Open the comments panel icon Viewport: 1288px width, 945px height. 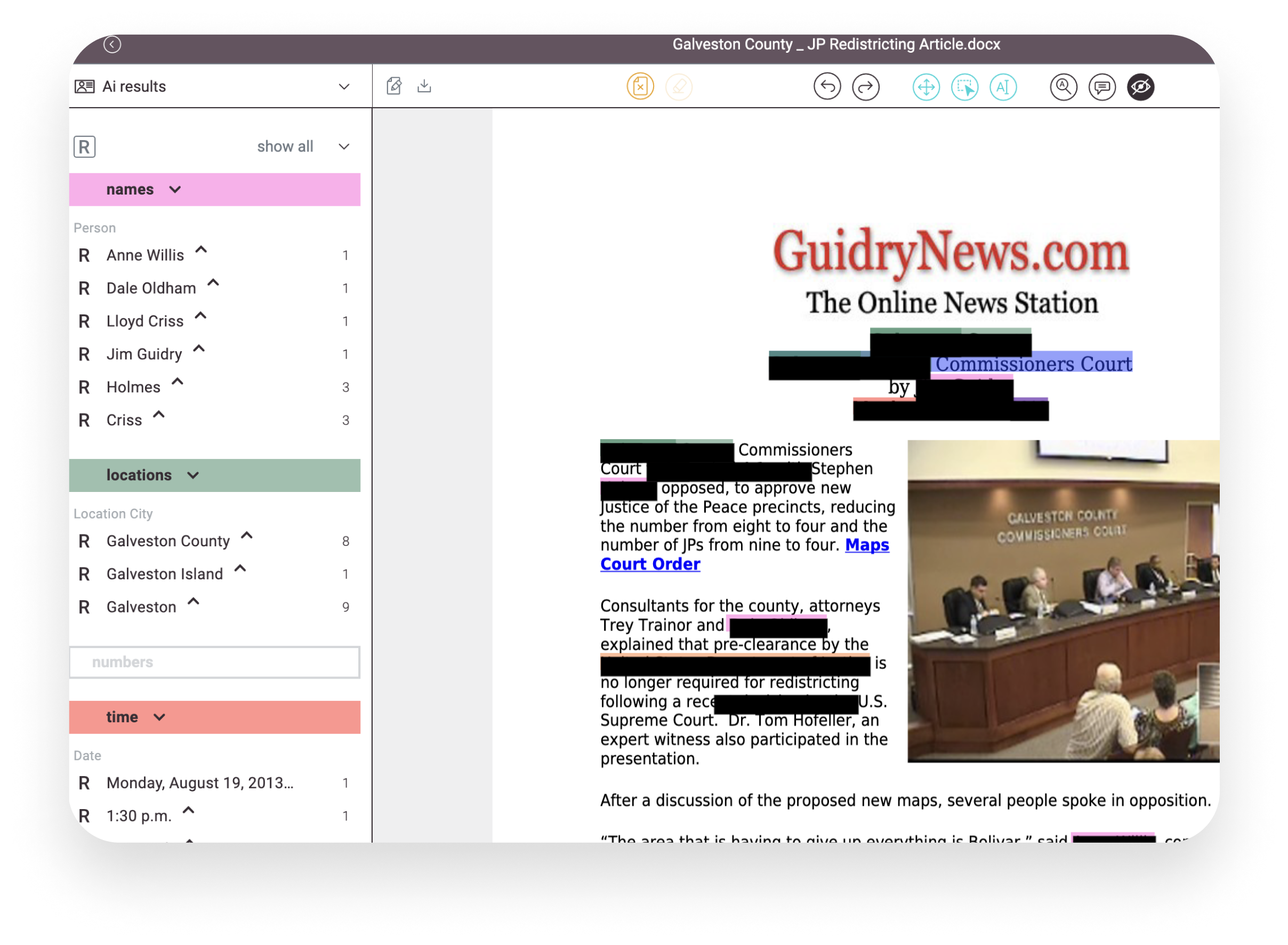coord(1101,87)
